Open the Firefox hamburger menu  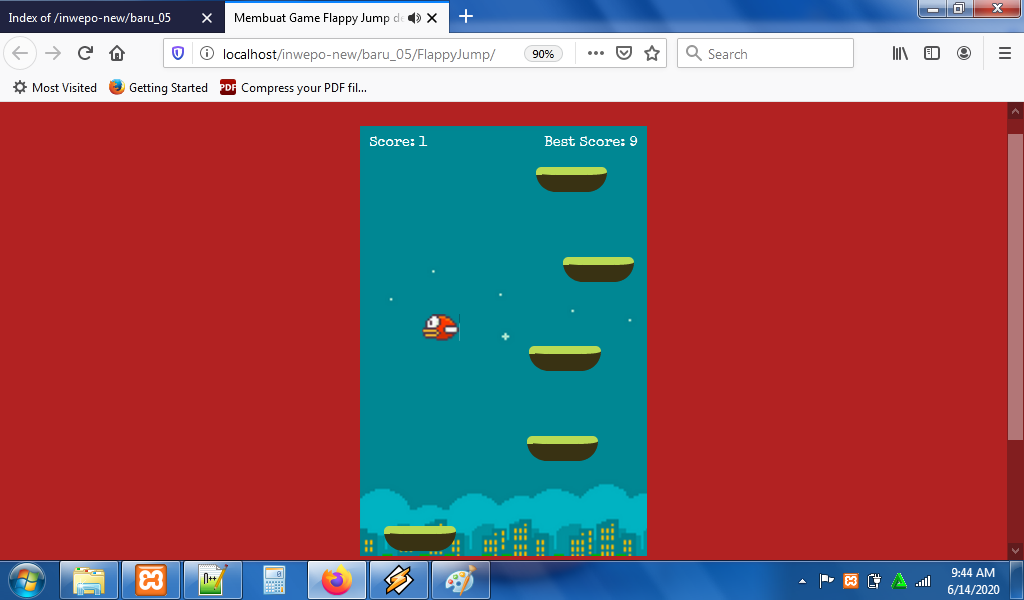(1004, 54)
